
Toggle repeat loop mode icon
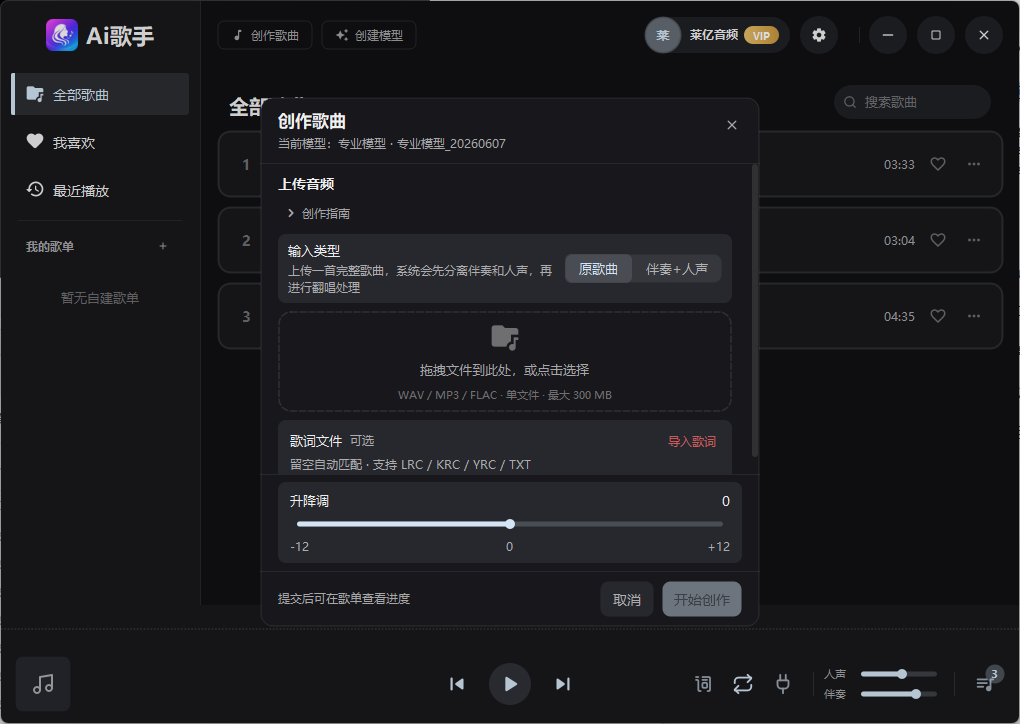[743, 684]
